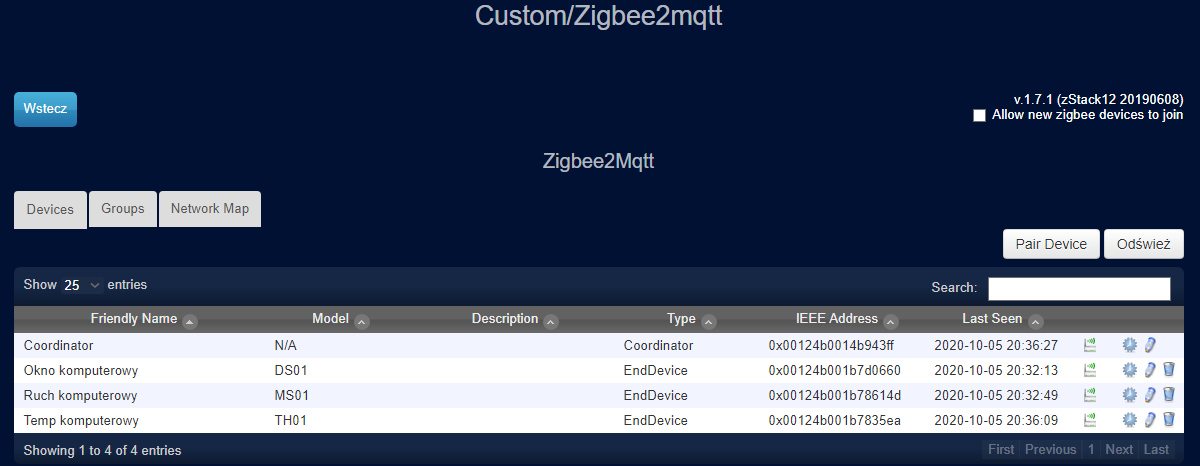Go to Next page of entries
The height and width of the screenshot is (466, 1200).
click(1119, 450)
